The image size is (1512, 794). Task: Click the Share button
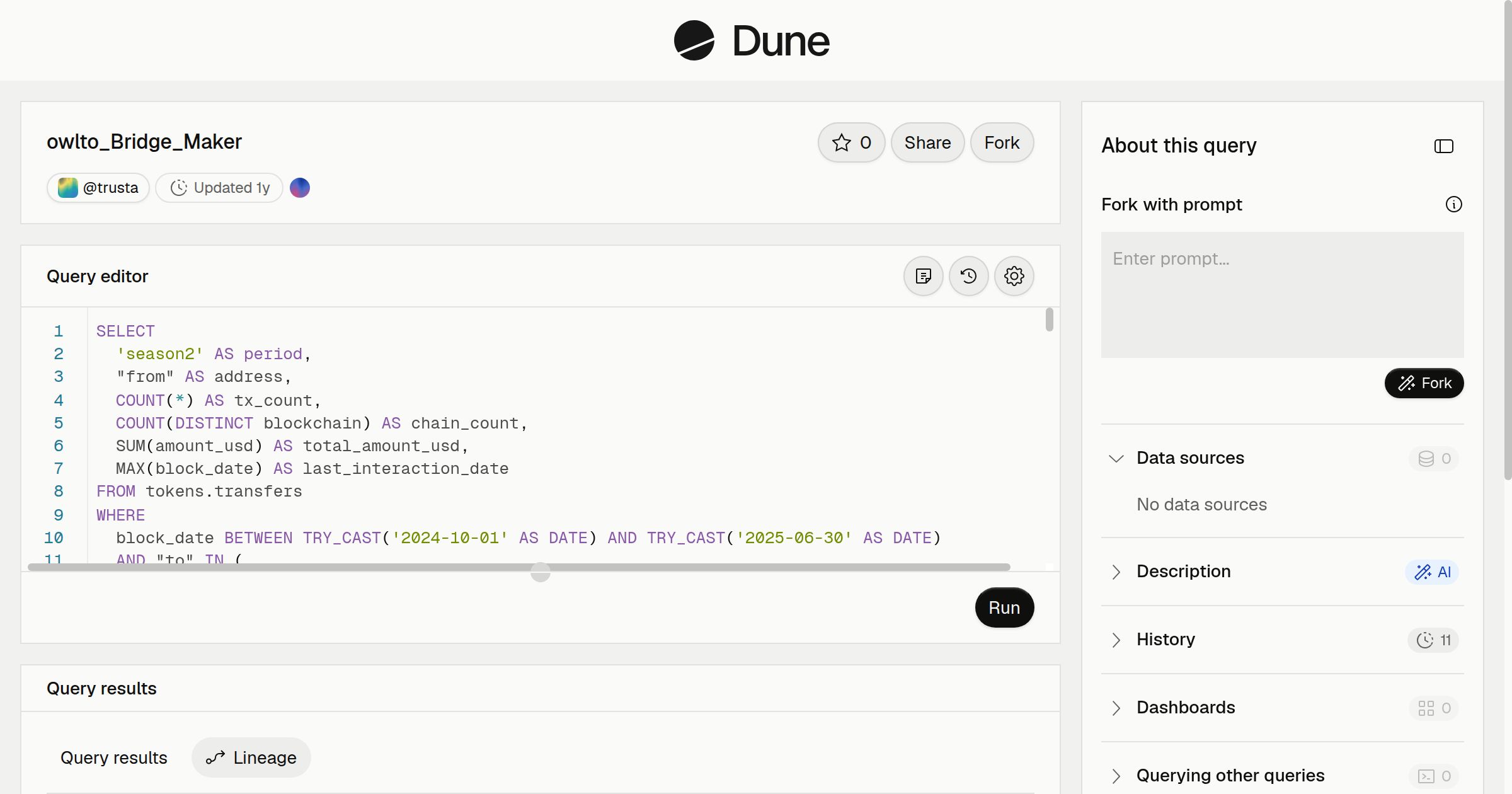927,142
